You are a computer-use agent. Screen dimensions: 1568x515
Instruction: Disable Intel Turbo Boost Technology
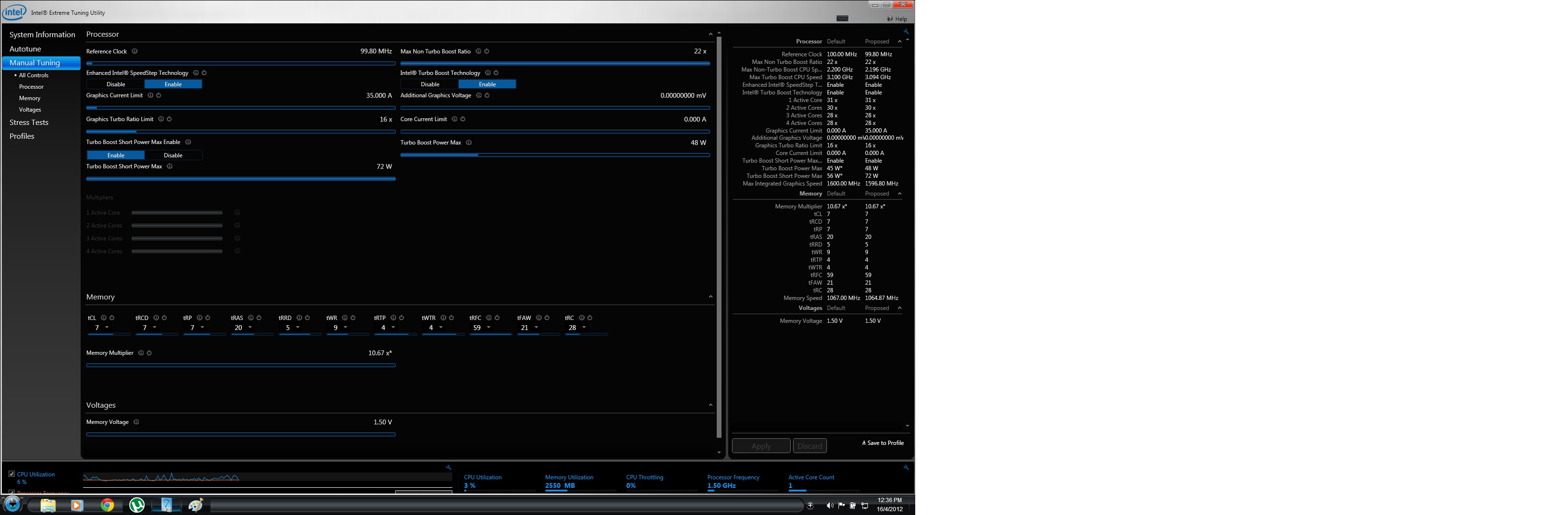pos(430,84)
